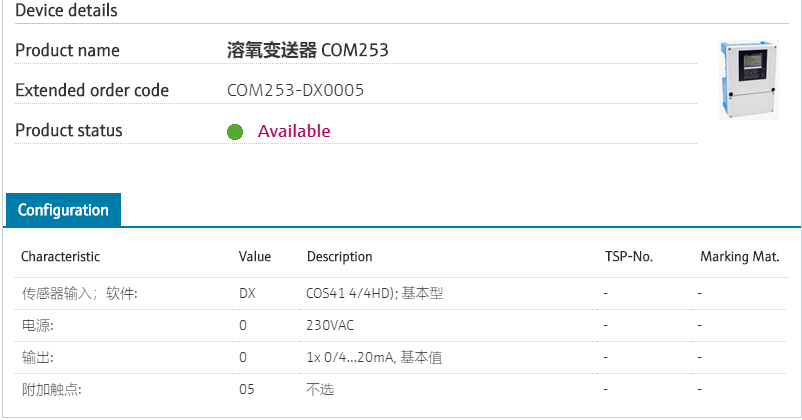Click the 230VAC description cell
The height and width of the screenshot is (420, 802).
330,325
